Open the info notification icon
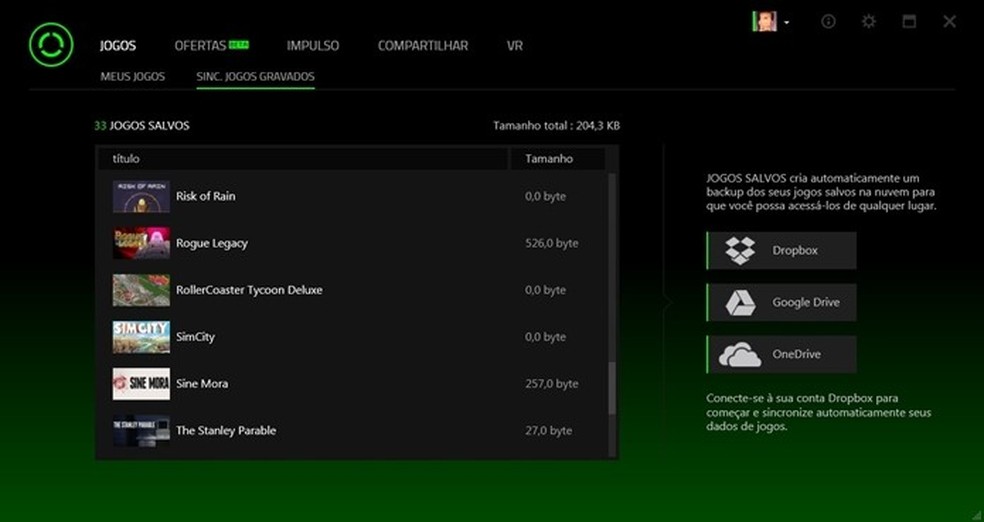The width and height of the screenshot is (984, 522). 828,21
